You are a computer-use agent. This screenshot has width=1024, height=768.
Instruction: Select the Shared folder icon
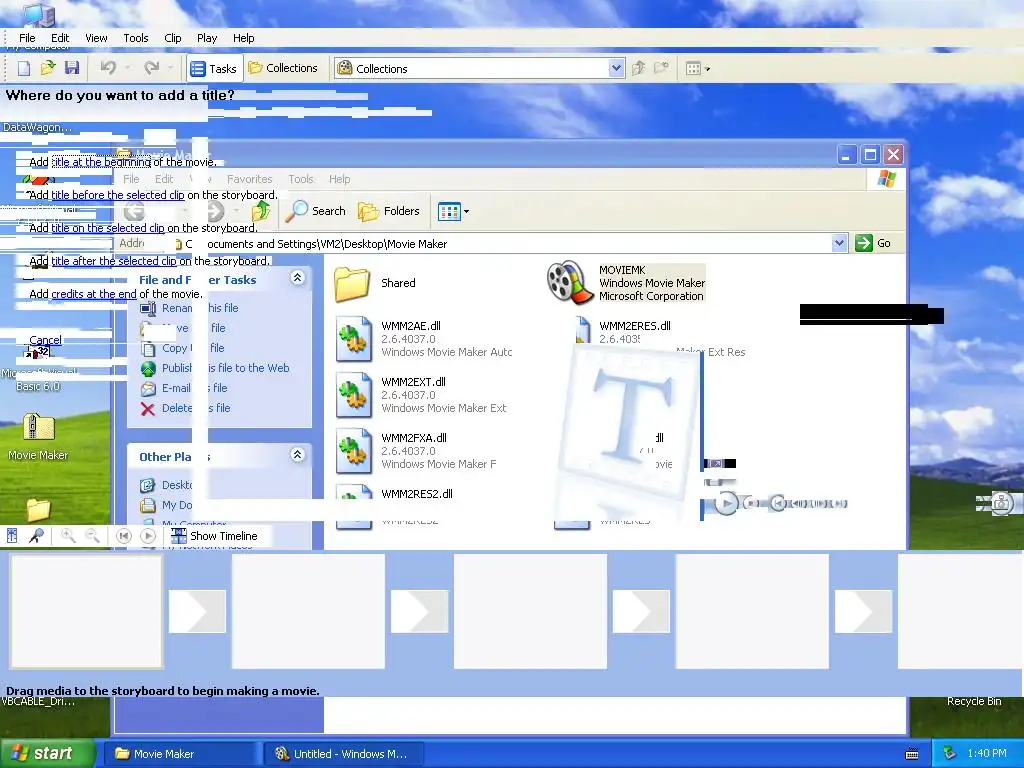353,283
